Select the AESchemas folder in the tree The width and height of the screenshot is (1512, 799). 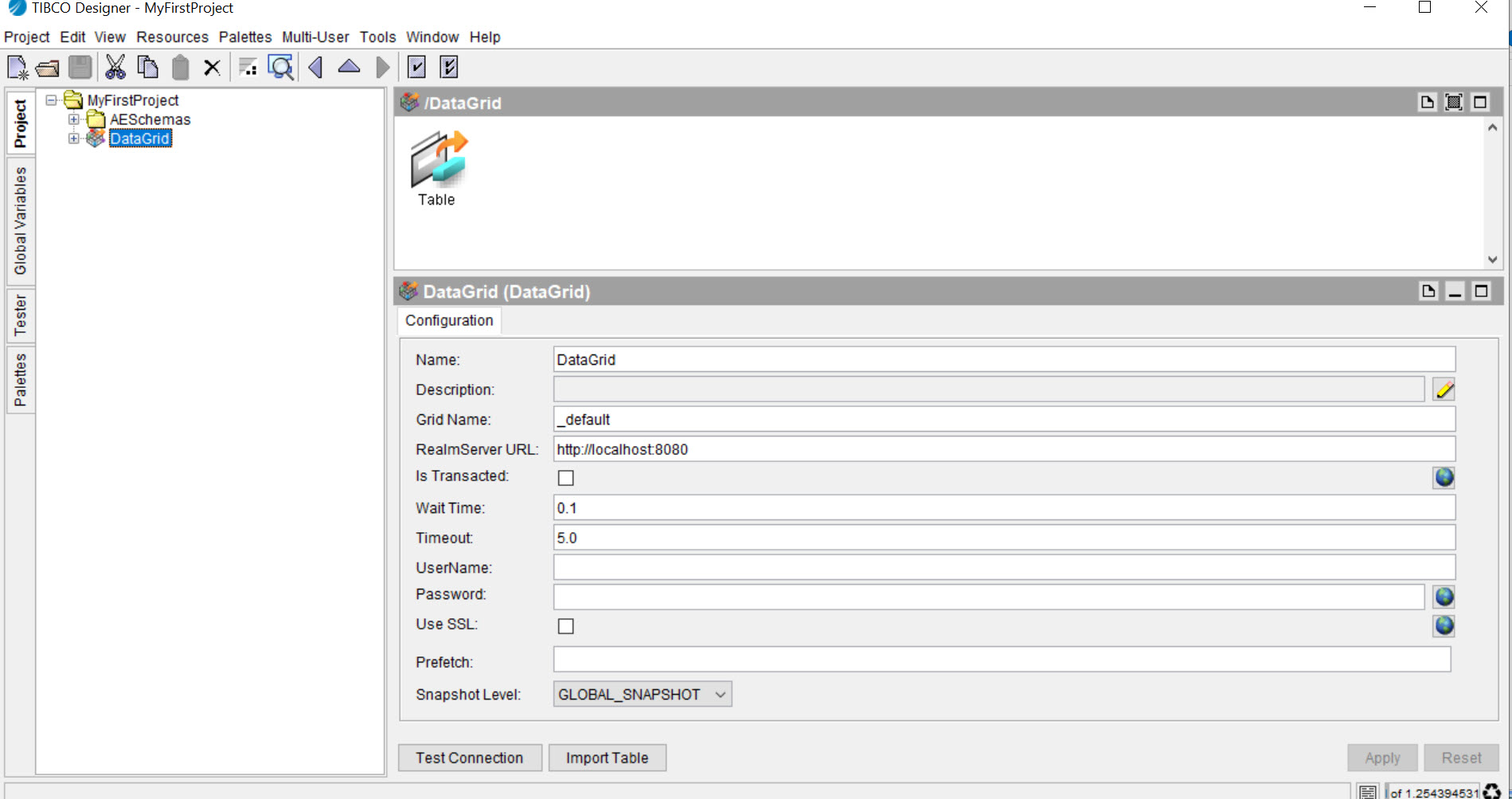point(150,119)
